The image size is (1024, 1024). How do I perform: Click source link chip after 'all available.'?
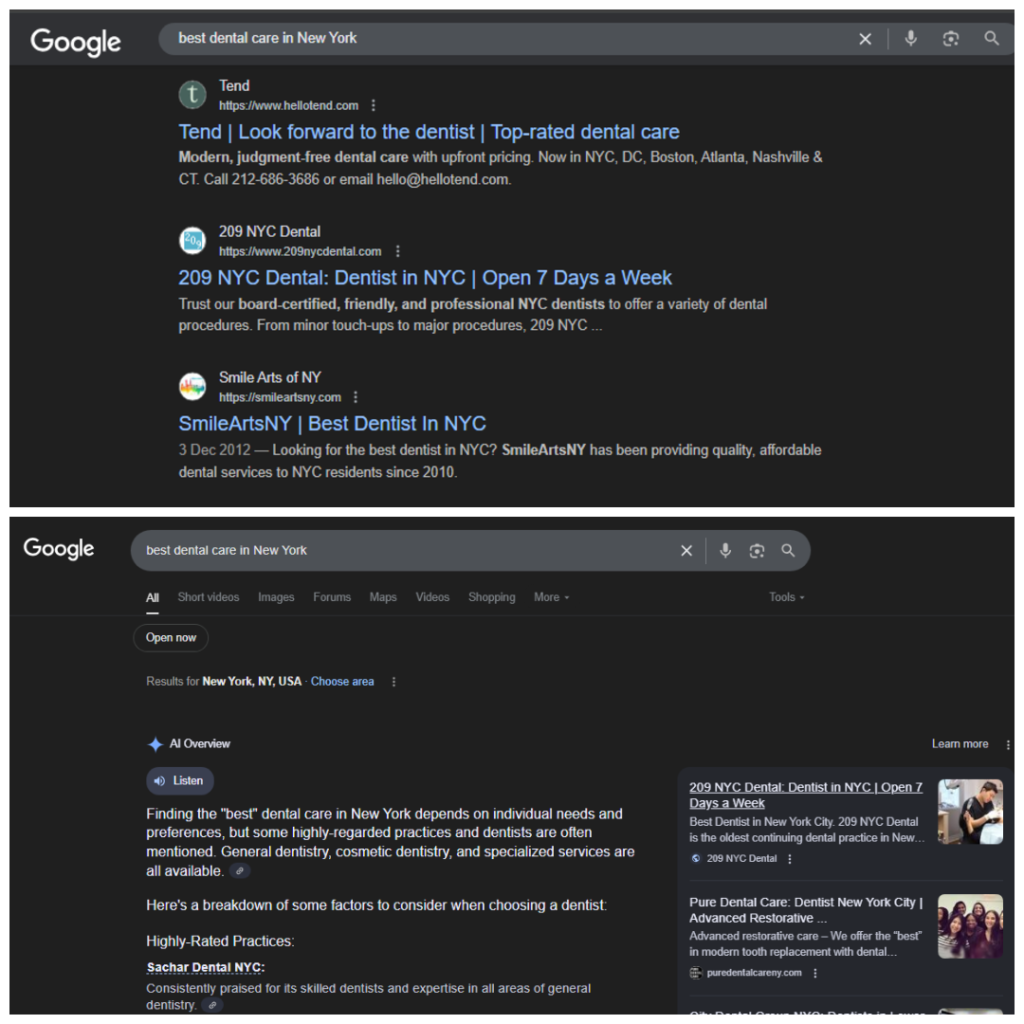(x=240, y=871)
